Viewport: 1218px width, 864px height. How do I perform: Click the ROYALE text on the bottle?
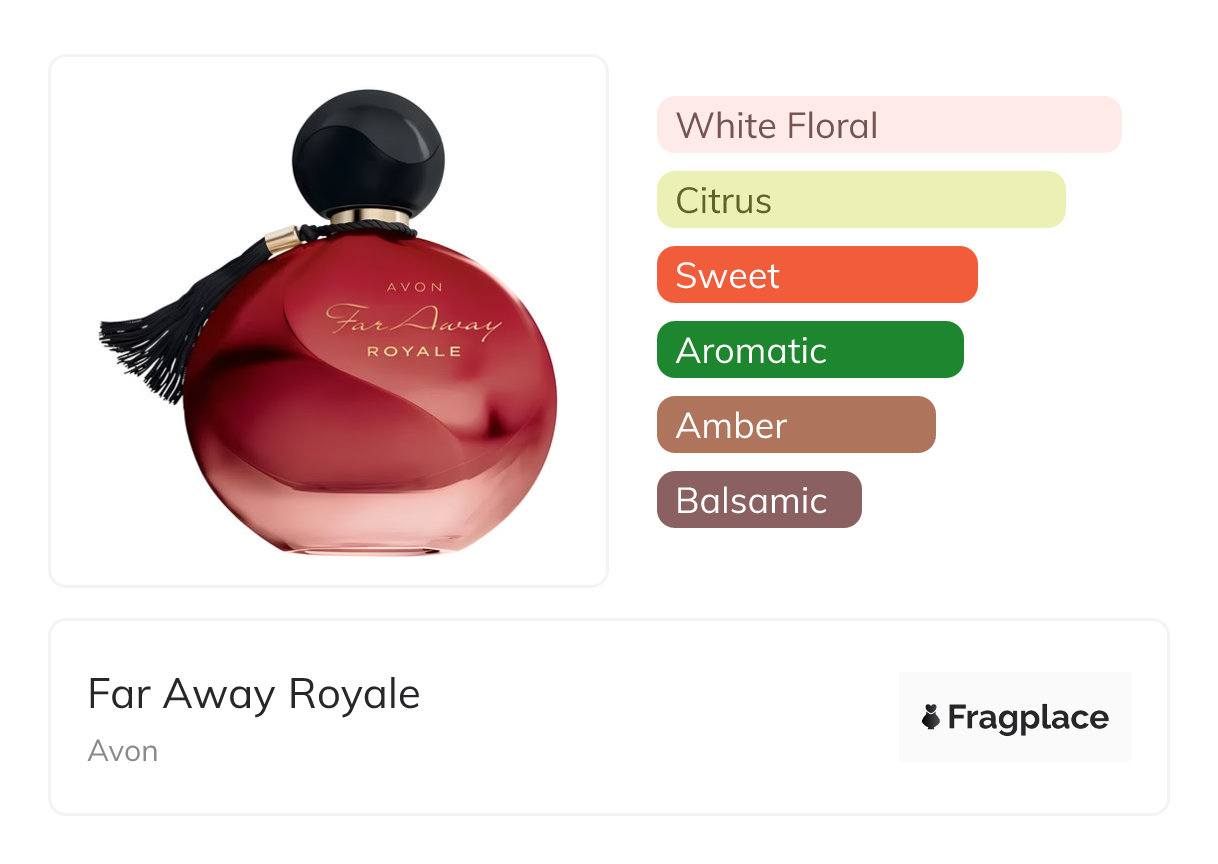point(414,351)
